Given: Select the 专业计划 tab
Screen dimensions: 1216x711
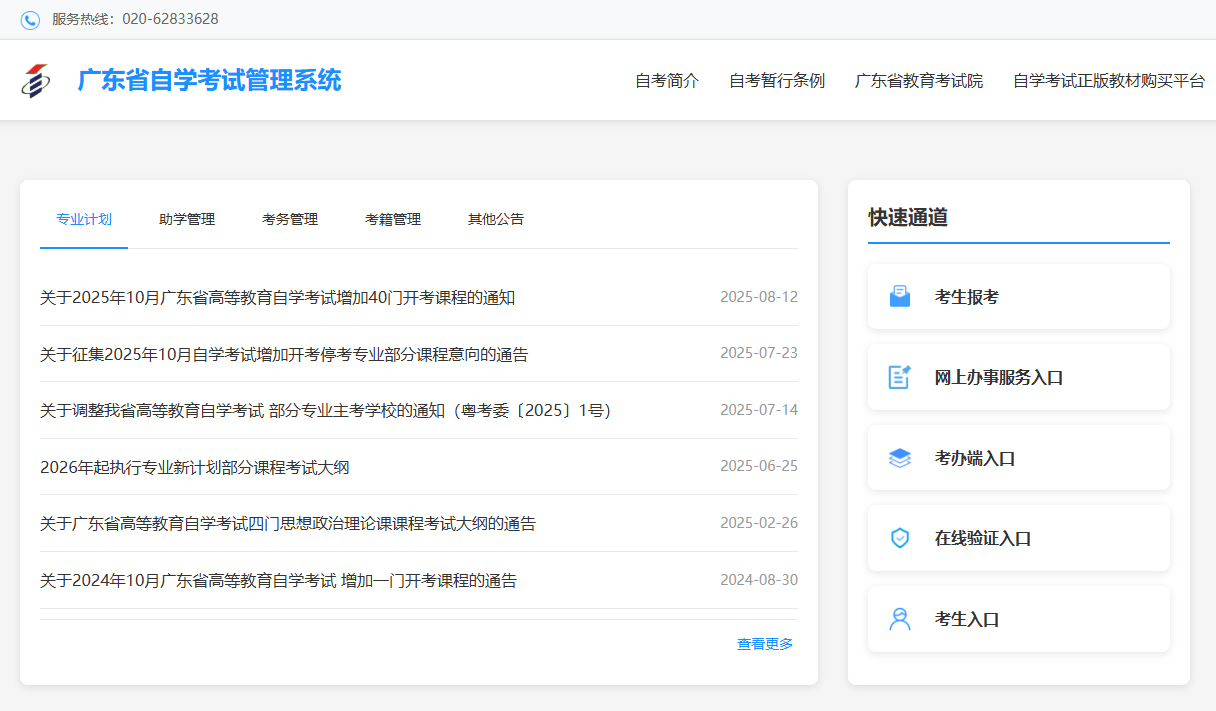Looking at the screenshot, I should (x=84, y=219).
